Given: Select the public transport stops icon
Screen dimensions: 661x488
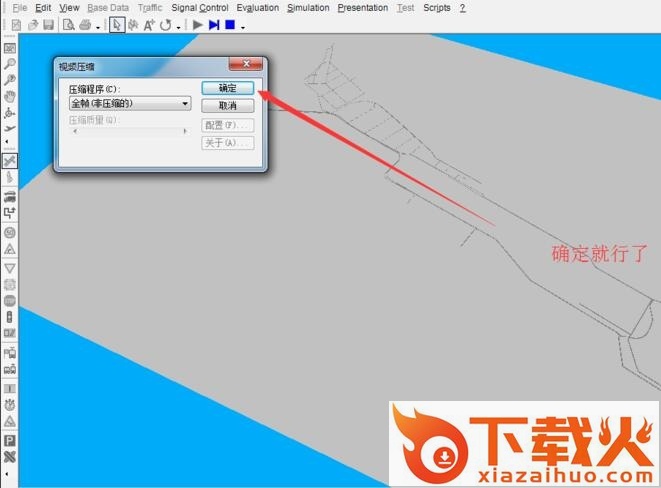Looking at the screenshot, I should tap(10, 352).
